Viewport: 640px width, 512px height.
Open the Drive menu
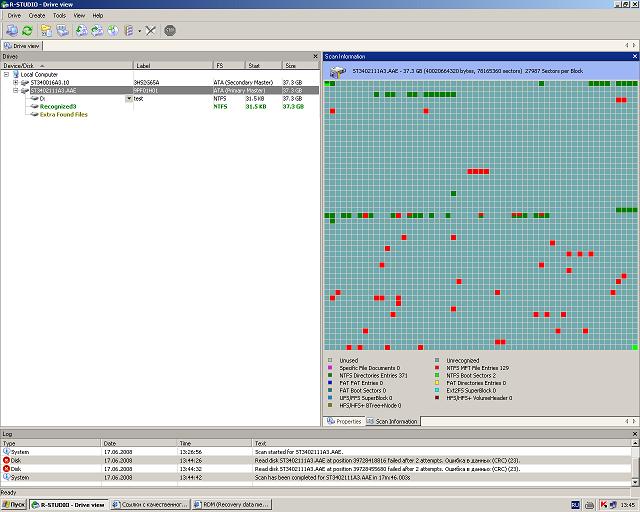pos(14,16)
